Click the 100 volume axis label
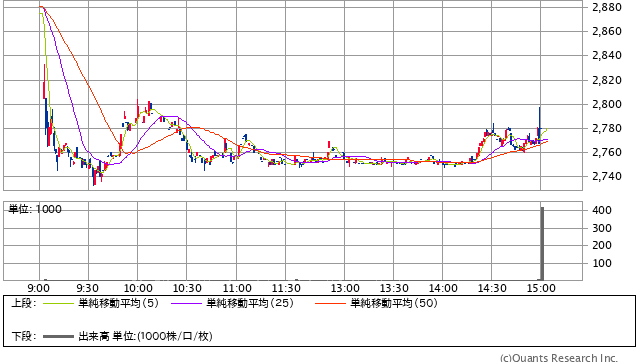 602,264
